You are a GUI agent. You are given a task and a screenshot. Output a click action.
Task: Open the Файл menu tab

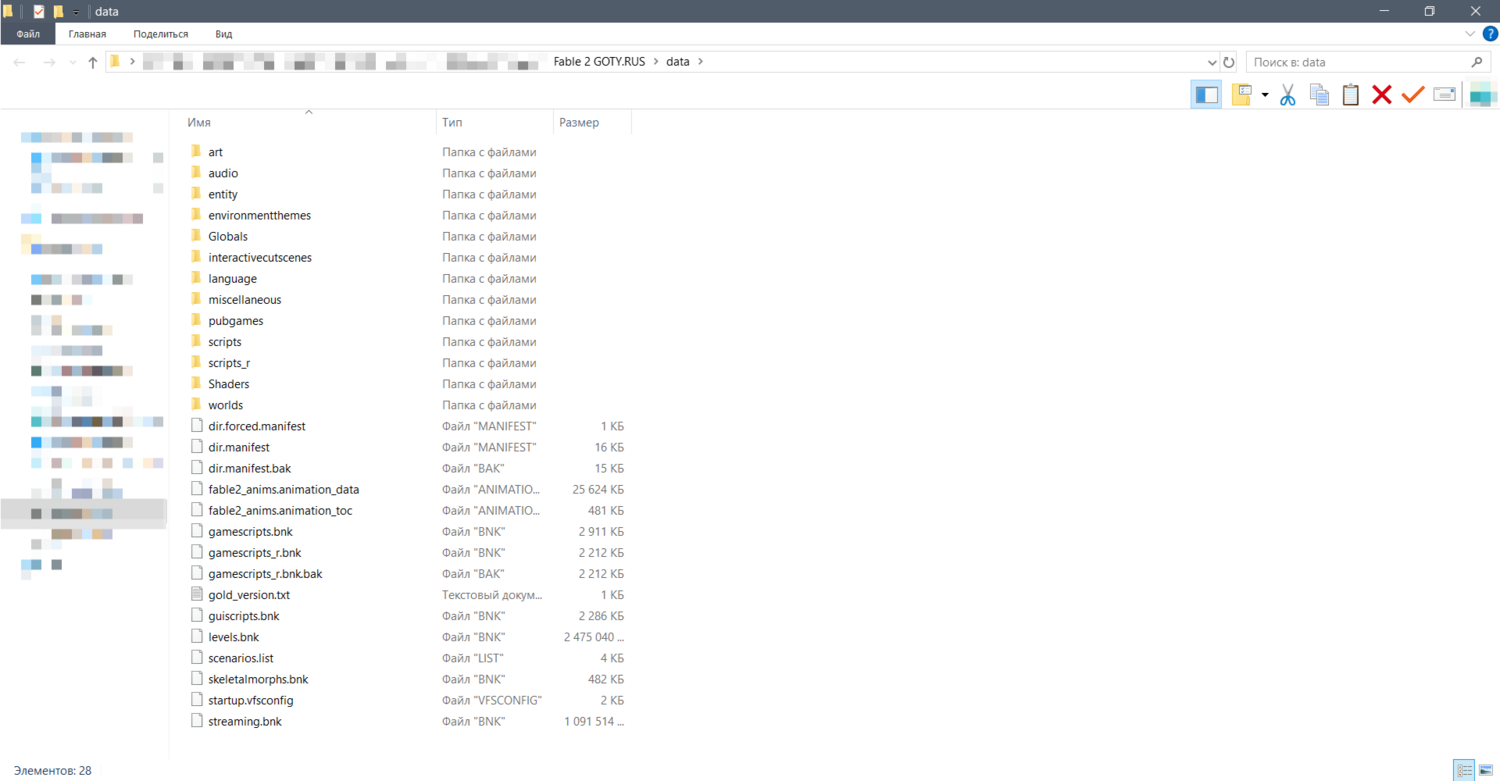click(28, 34)
